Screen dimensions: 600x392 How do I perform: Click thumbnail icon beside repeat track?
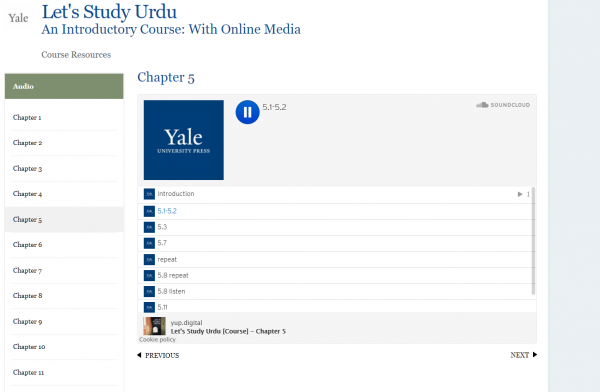[149, 259]
